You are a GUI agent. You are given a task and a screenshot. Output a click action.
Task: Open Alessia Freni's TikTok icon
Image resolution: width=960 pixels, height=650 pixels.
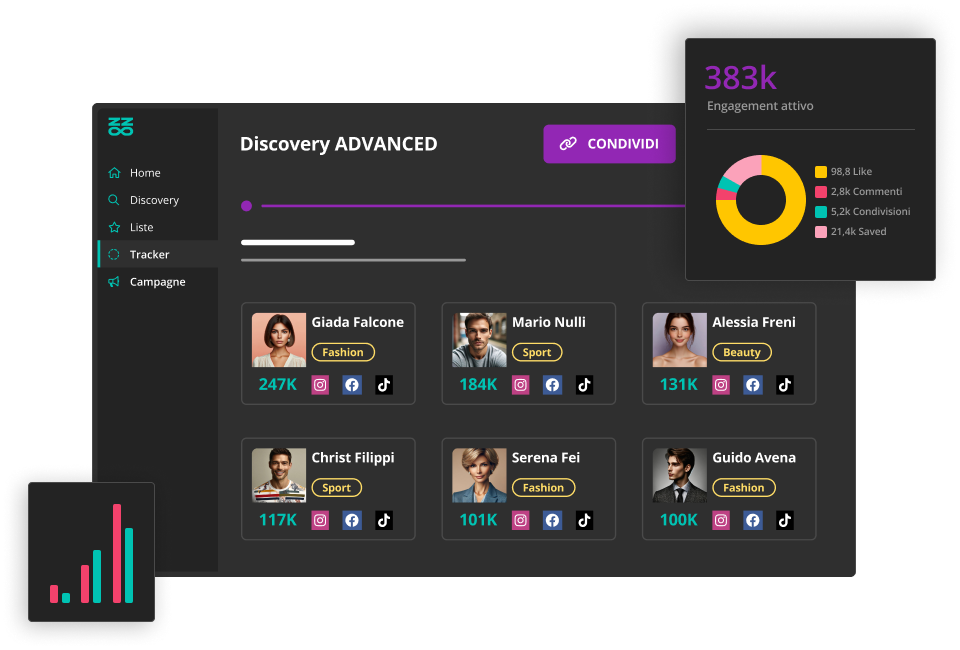click(x=785, y=385)
